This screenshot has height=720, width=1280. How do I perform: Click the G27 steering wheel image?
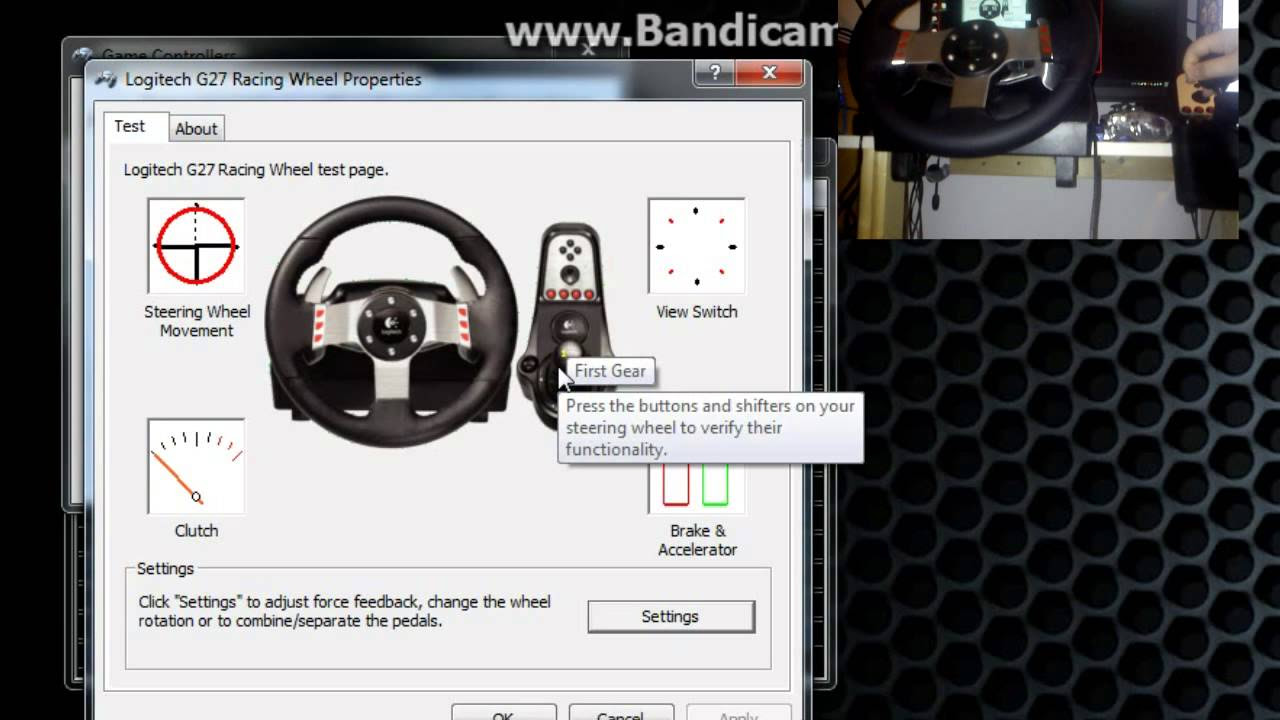(391, 321)
